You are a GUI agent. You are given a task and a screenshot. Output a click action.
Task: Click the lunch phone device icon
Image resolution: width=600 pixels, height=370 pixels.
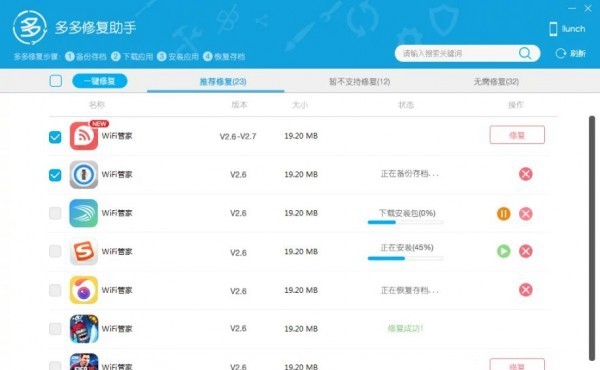pos(553,29)
